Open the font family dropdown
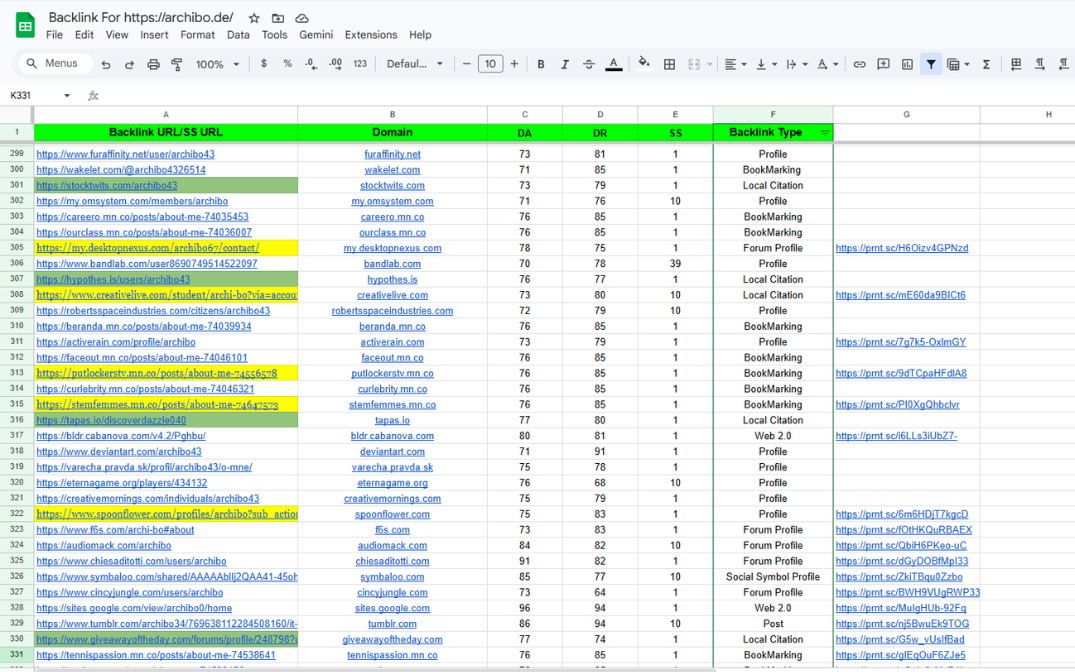 415,64
